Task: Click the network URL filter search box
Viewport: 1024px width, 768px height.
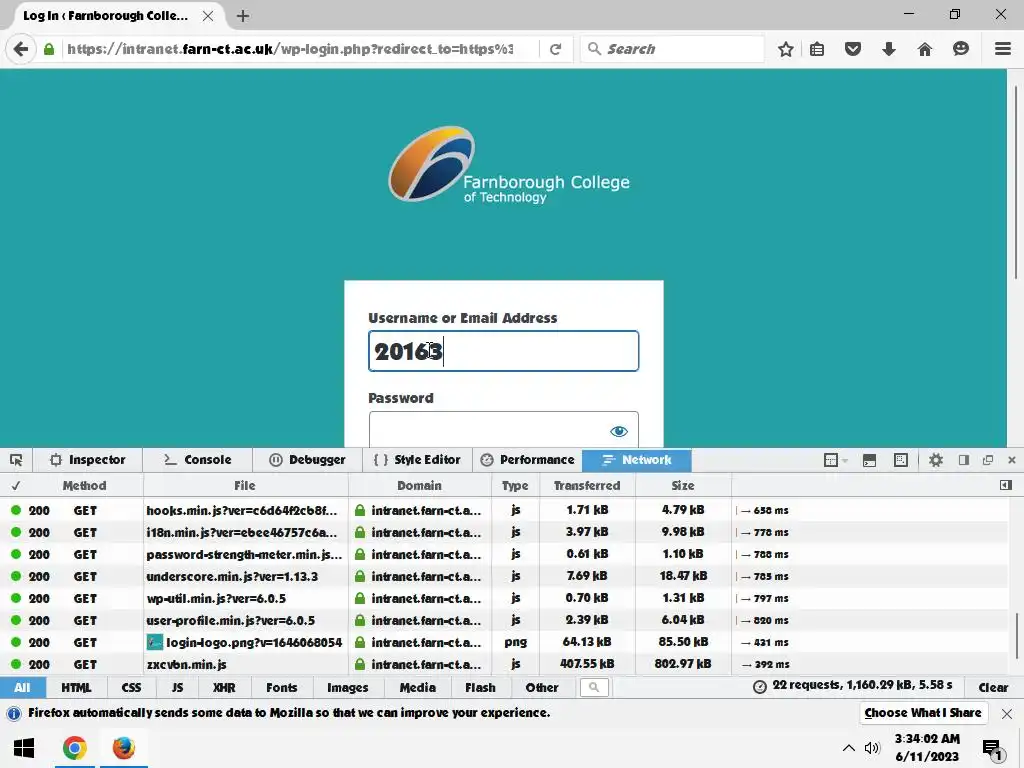Action: click(594, 687)
